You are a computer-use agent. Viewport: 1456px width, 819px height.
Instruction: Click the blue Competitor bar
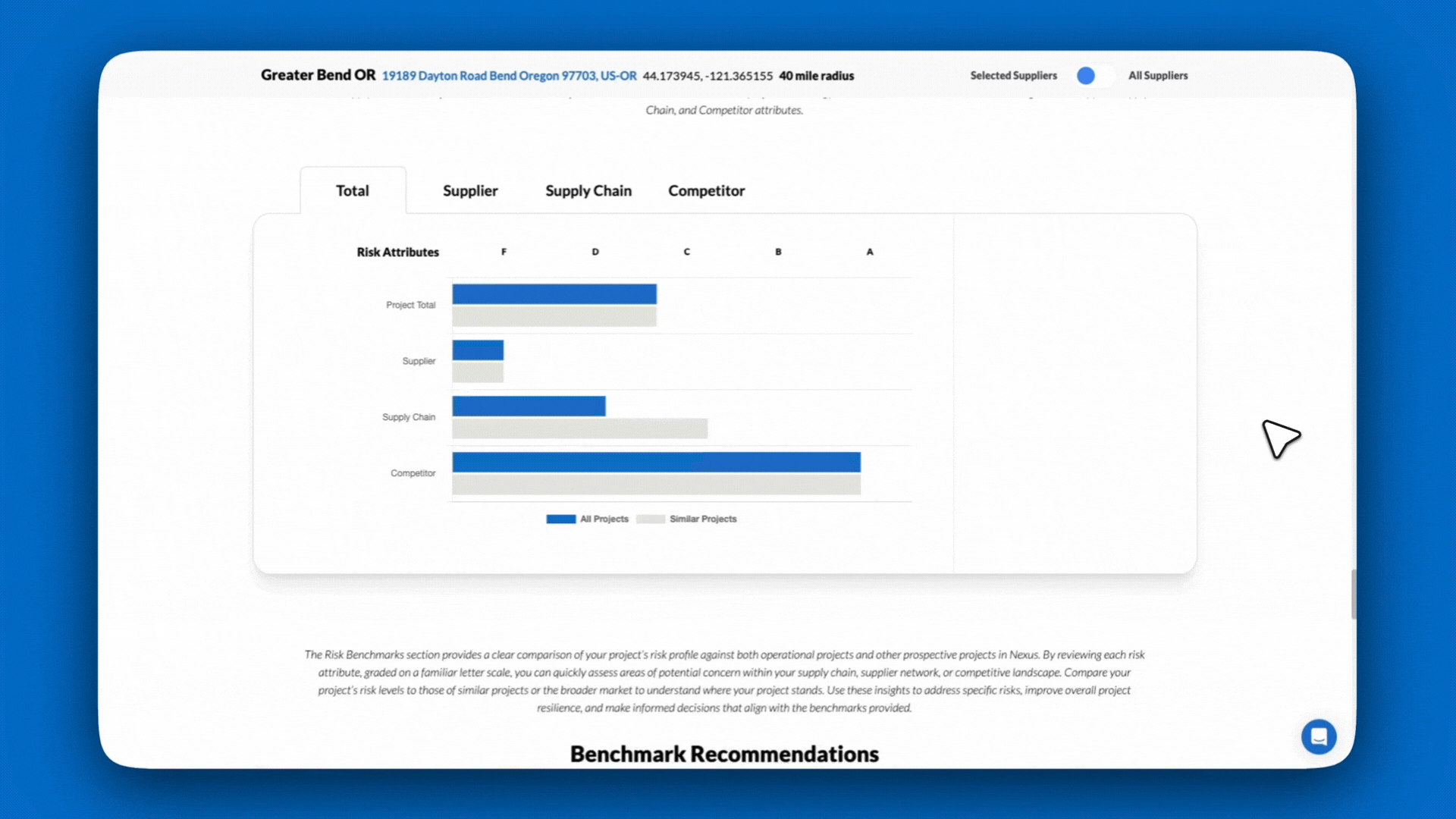pyautogui.click(x=656, y=462)
